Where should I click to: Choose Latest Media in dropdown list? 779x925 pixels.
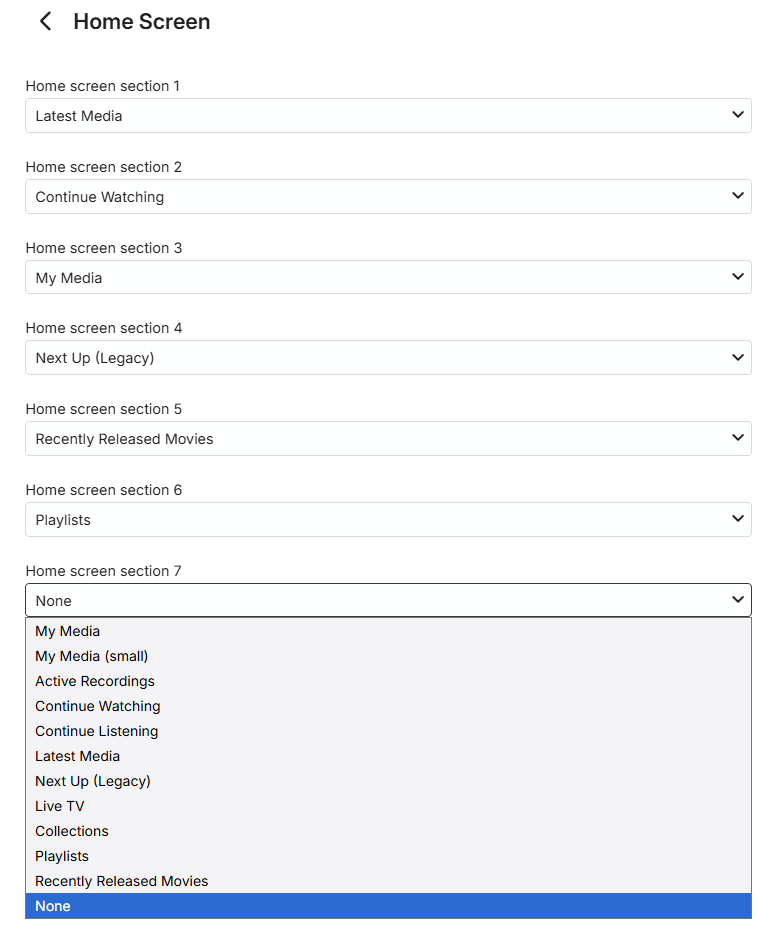click(x=78, y=756)
